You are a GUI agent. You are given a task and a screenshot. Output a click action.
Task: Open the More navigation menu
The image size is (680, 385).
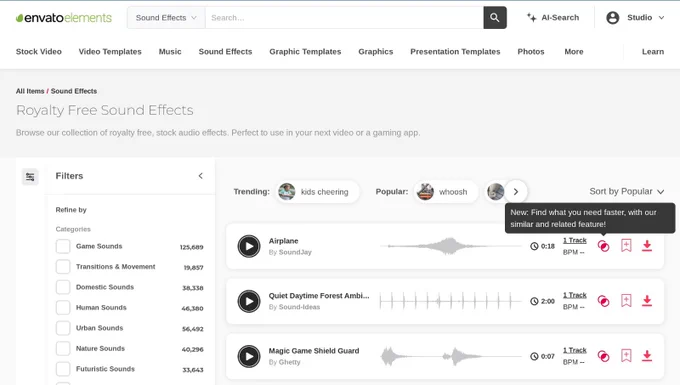pyautogui.click(x=574, y=52)
